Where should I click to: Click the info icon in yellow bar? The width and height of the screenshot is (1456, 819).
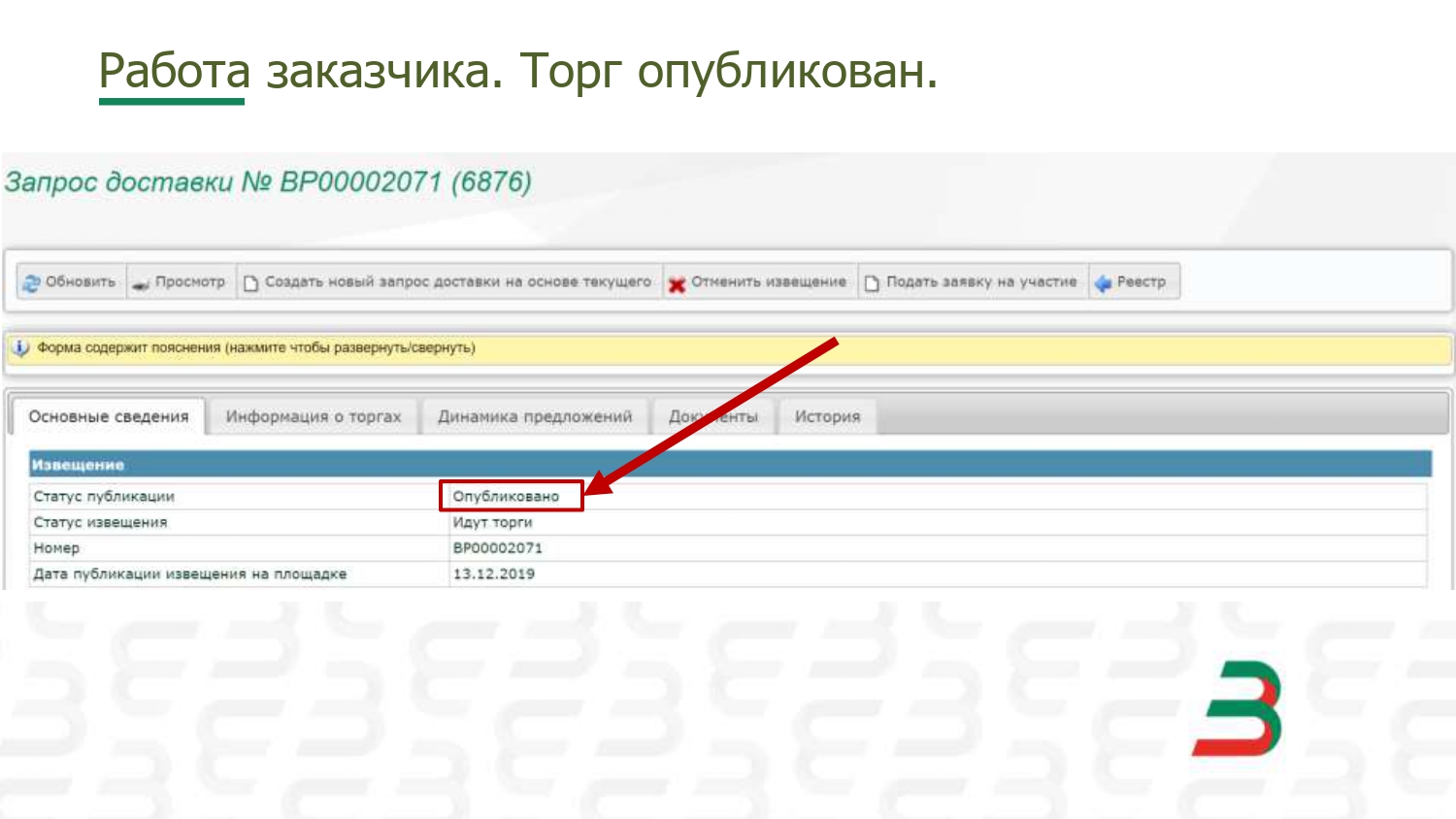[20, 347]
